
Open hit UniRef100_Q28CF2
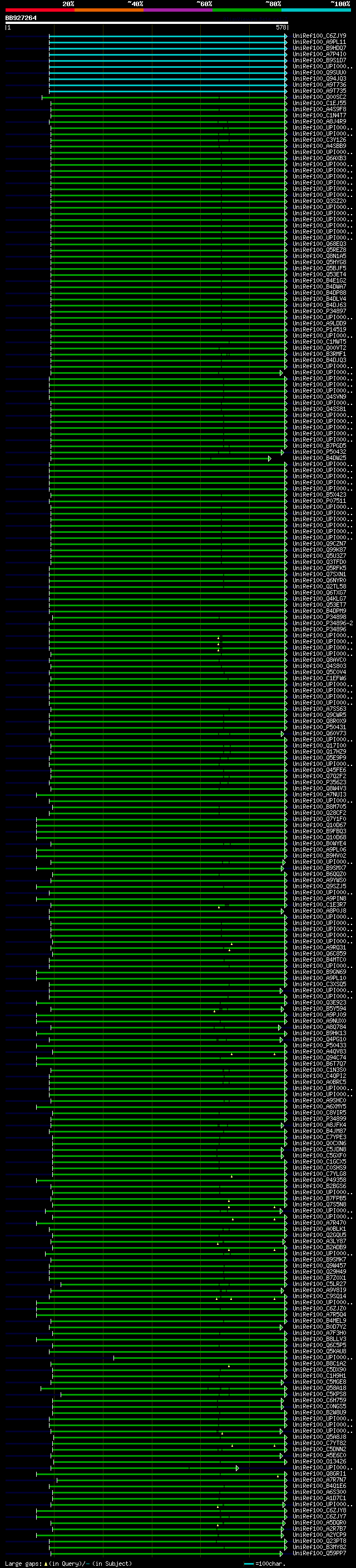coord(319,813)
